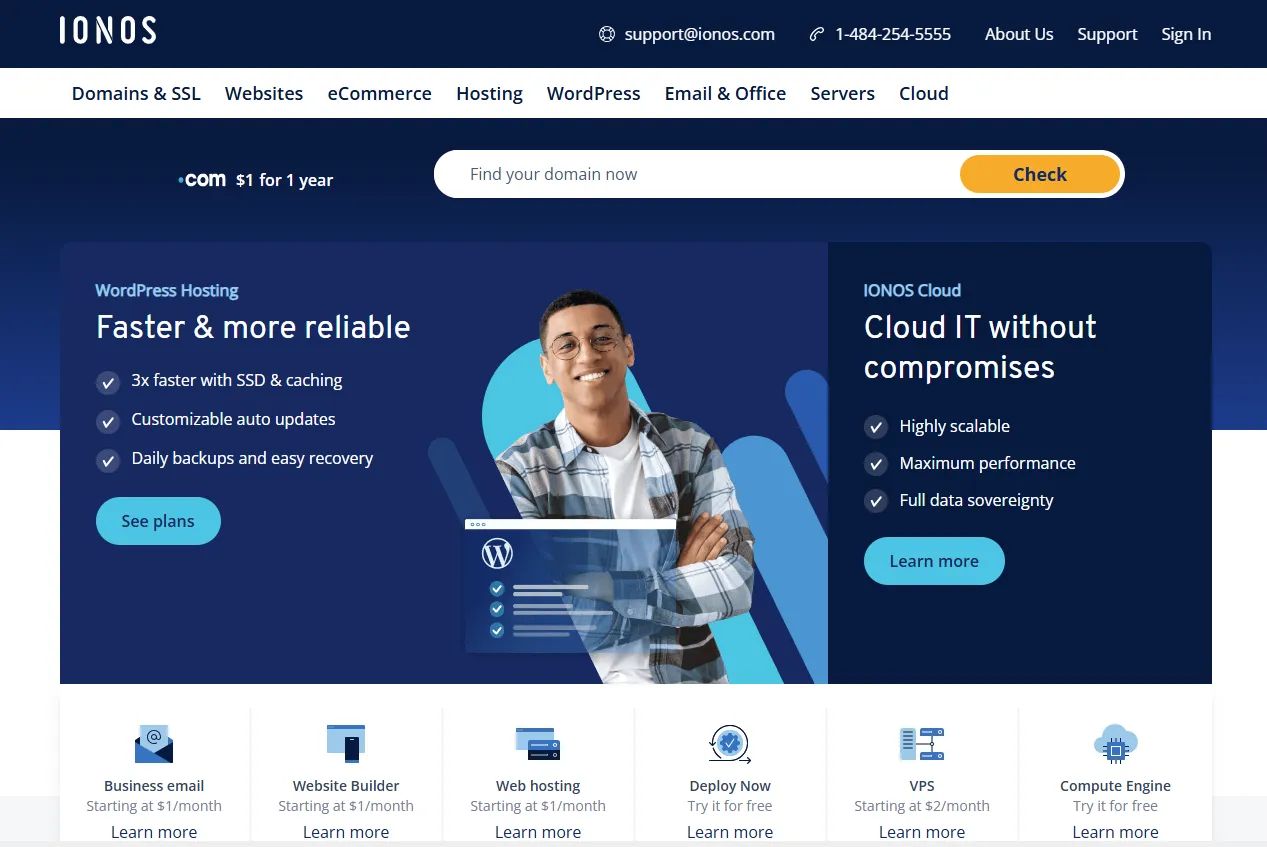Viewport: 1267px width, 847px height.
Task: Click the Compute Engine cloud chip icon
Action: 1114,743
